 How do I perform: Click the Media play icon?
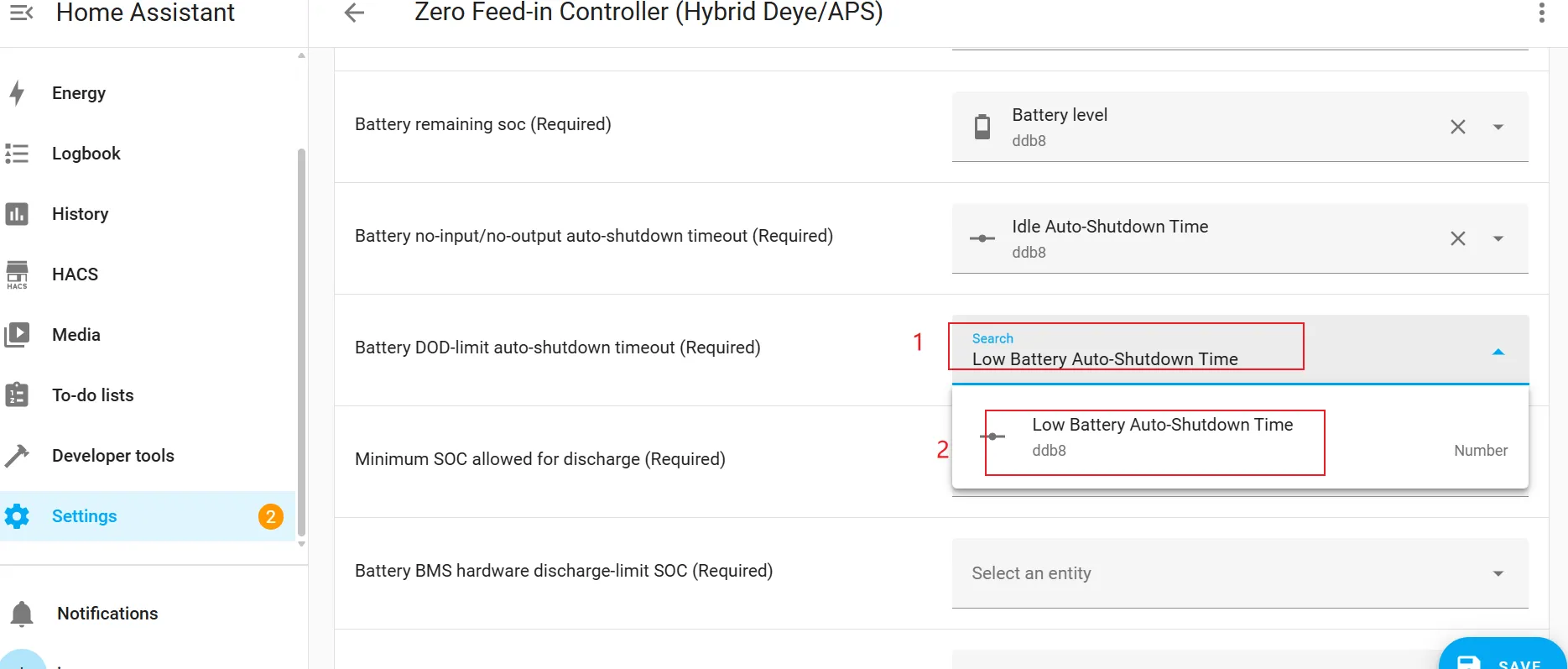pyautogui.click(x=17, y=335)
